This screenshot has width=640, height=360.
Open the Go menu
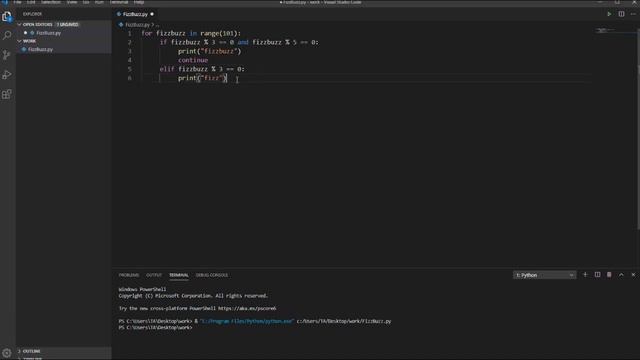point(86,2)
